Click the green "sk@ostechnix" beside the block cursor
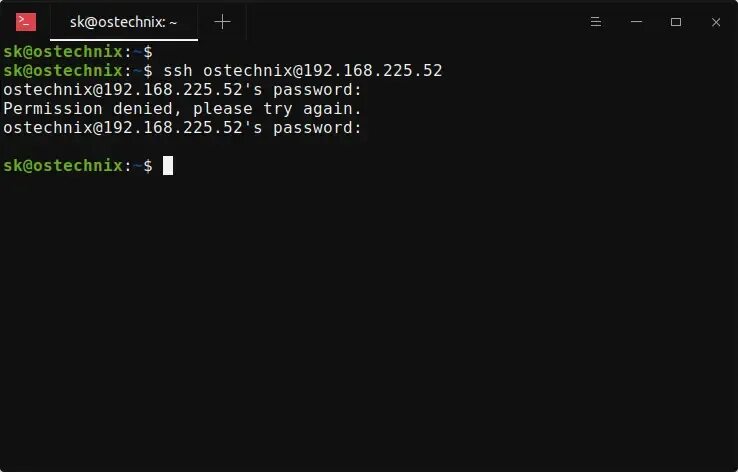This screenshot has height=472, width=738. [63, 166]
